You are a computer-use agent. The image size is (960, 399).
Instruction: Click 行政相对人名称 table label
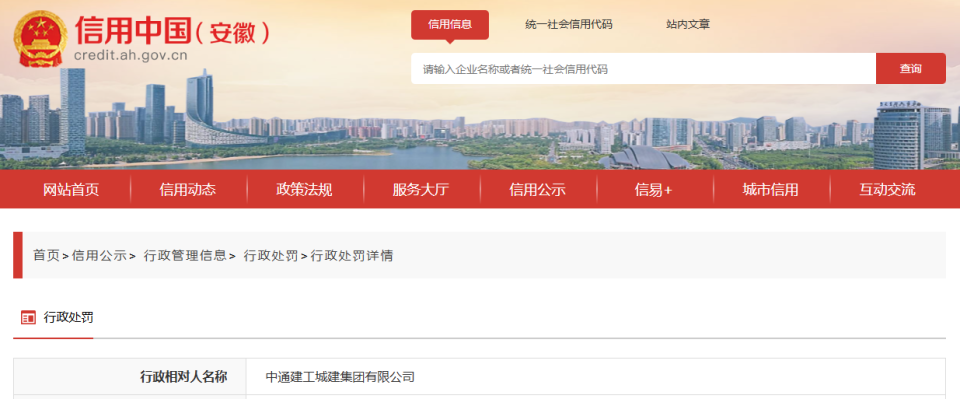click(x=184, y=377)
